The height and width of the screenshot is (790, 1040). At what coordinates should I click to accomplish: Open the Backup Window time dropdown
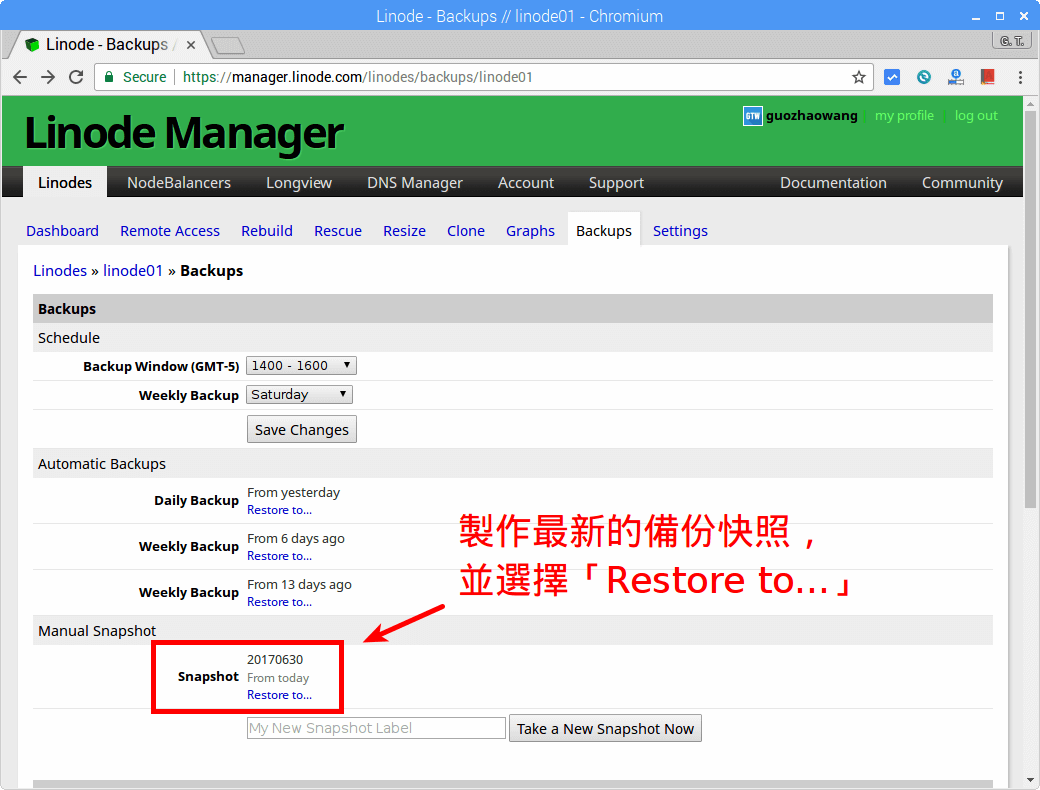point(301,366)
